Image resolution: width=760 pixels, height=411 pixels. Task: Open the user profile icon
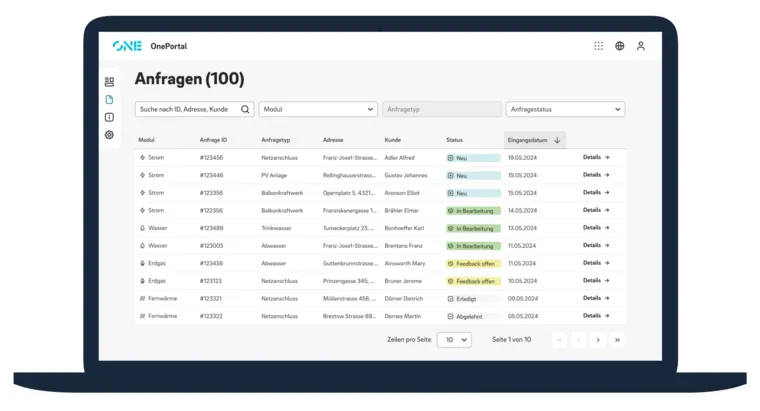click(641, 46)
